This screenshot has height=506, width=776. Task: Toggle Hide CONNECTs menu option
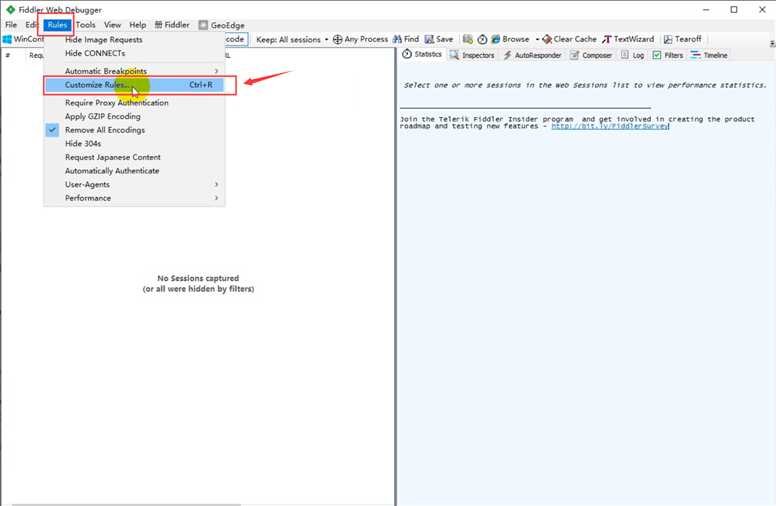pos(134,53)
